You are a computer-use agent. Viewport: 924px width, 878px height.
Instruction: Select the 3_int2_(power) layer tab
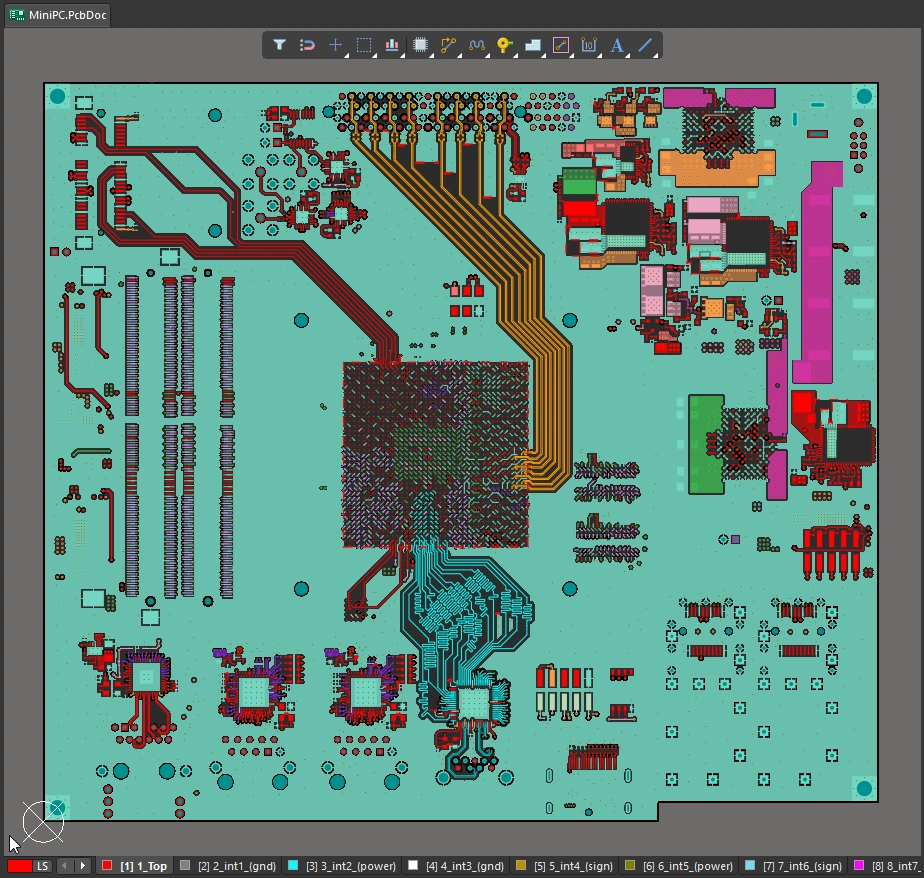click(351, 866)
